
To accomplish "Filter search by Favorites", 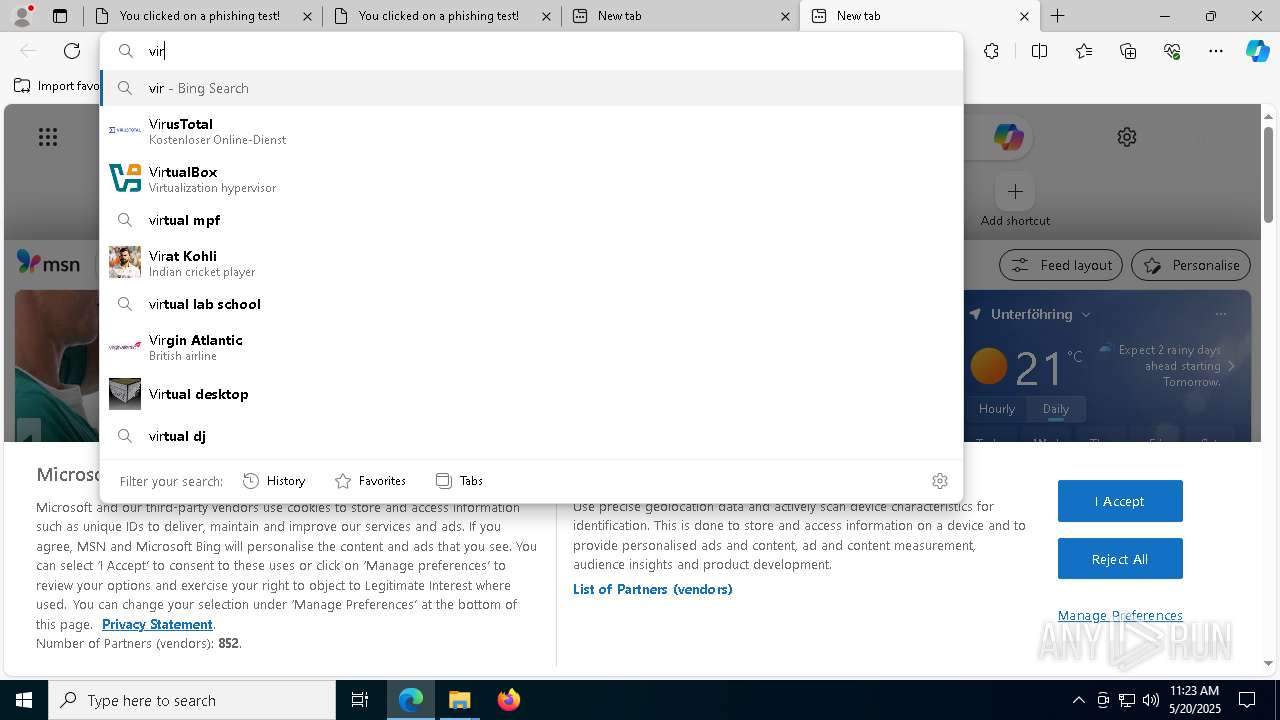I will (371, 481).
